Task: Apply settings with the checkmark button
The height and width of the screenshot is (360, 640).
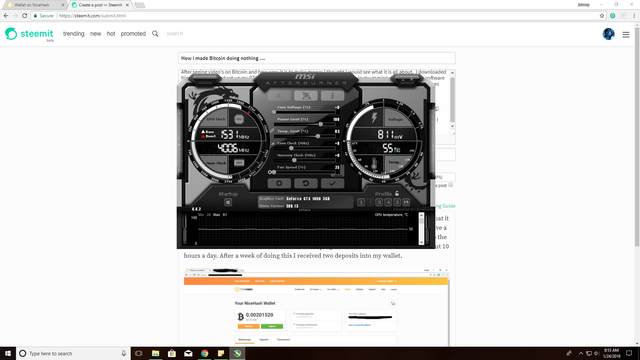Action: coord(332,183)
